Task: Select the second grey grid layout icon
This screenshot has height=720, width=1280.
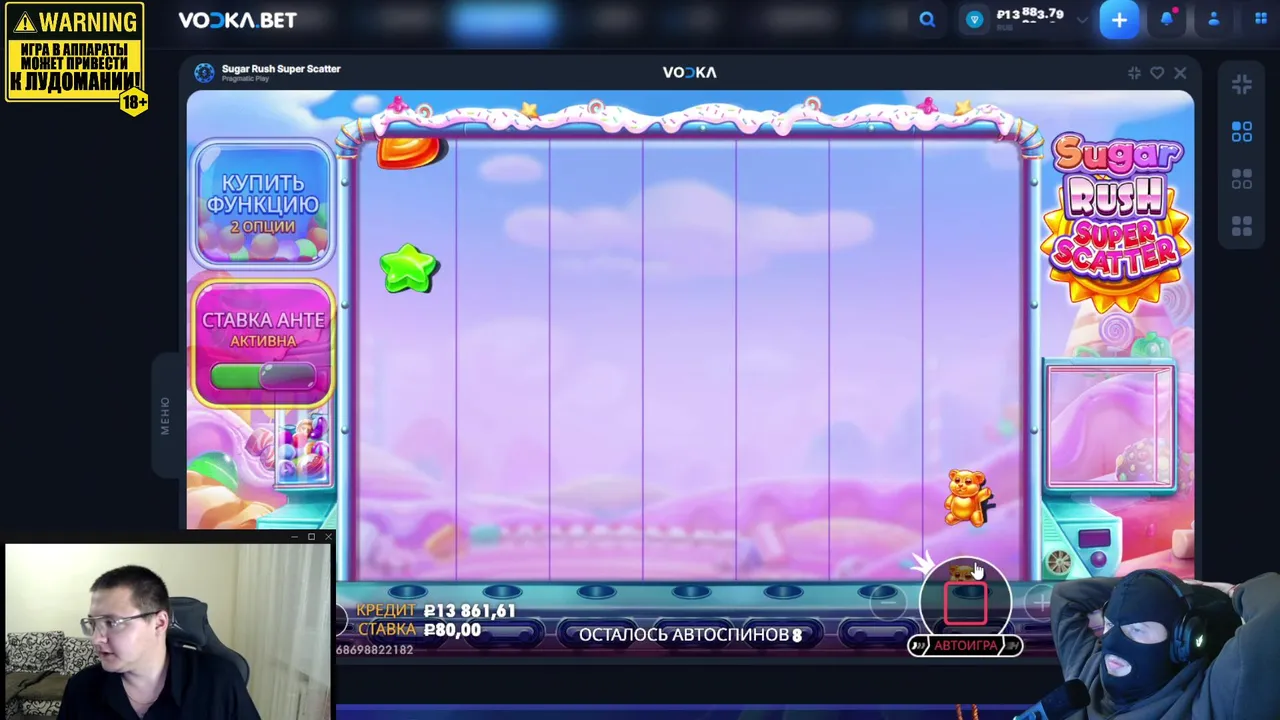Action: tap(1242, 179)
